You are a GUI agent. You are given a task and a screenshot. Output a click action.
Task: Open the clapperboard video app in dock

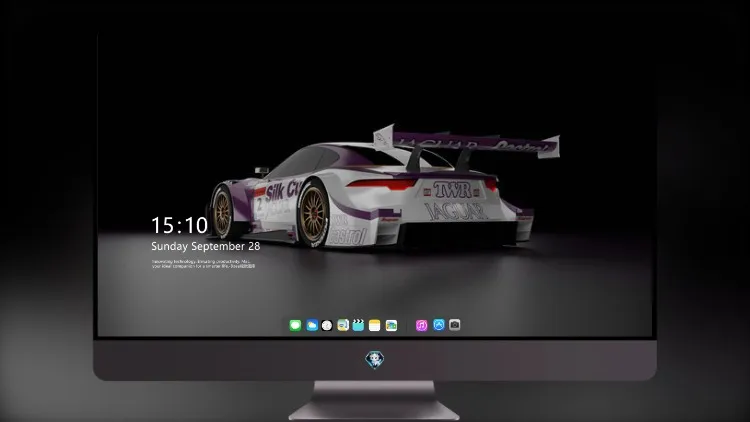[x=358, y=325]
